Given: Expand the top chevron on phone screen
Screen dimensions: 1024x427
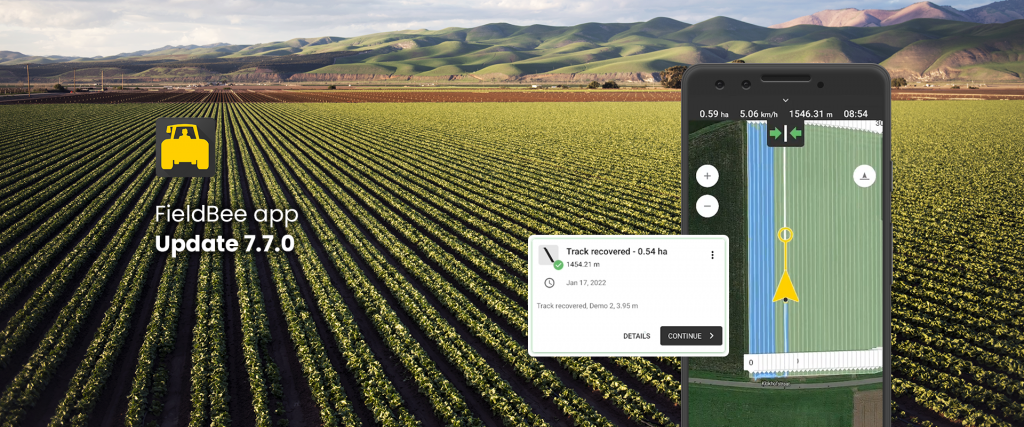Looking at the screenshot, I should tap(785, 100).
